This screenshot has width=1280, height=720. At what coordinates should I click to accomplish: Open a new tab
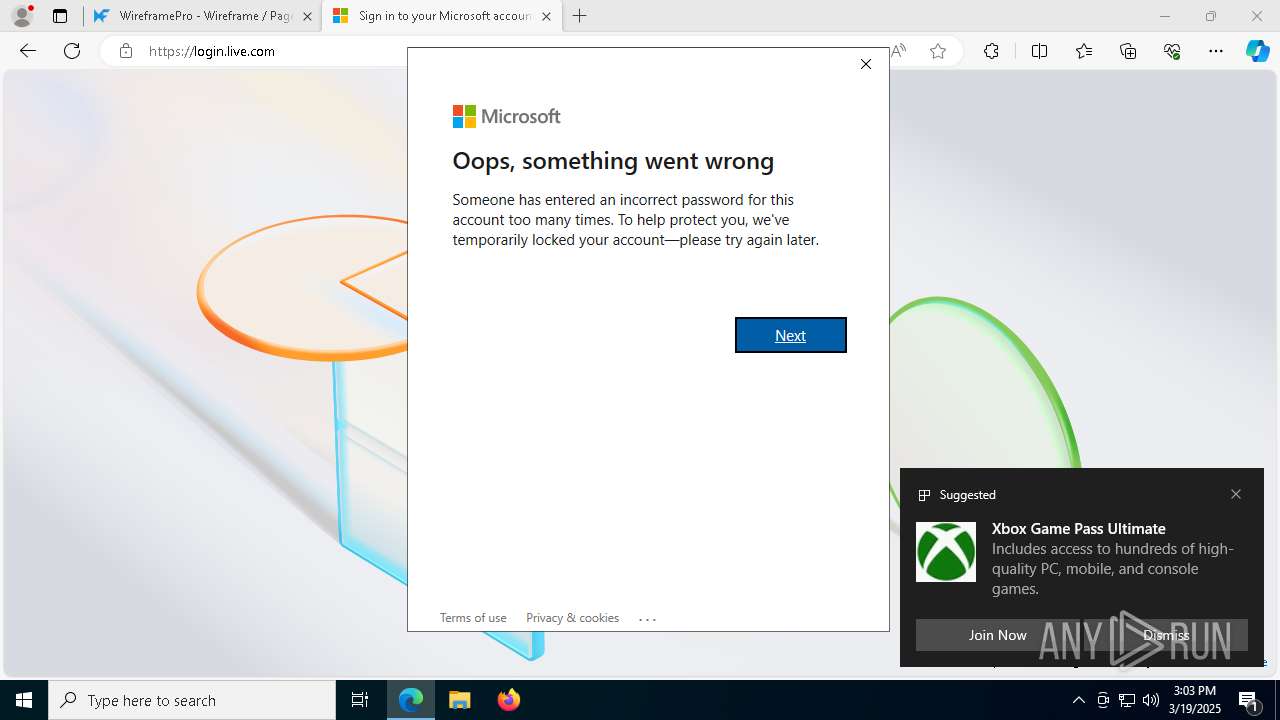coord(580,16)
